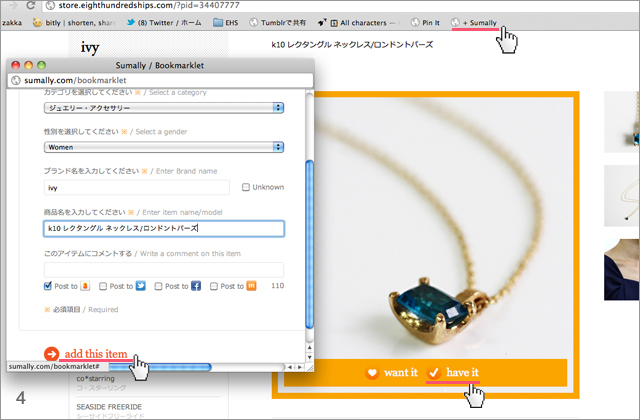Enable 'Post to' Twitter checkbox

102,286
